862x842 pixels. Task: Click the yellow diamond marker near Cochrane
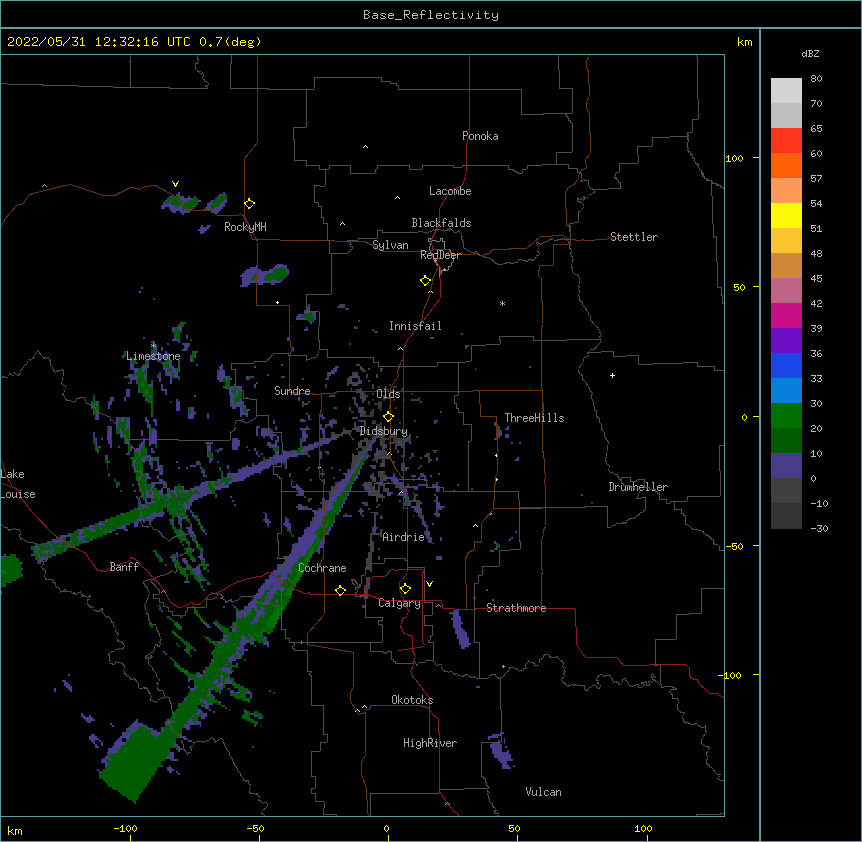click(340, 590)
